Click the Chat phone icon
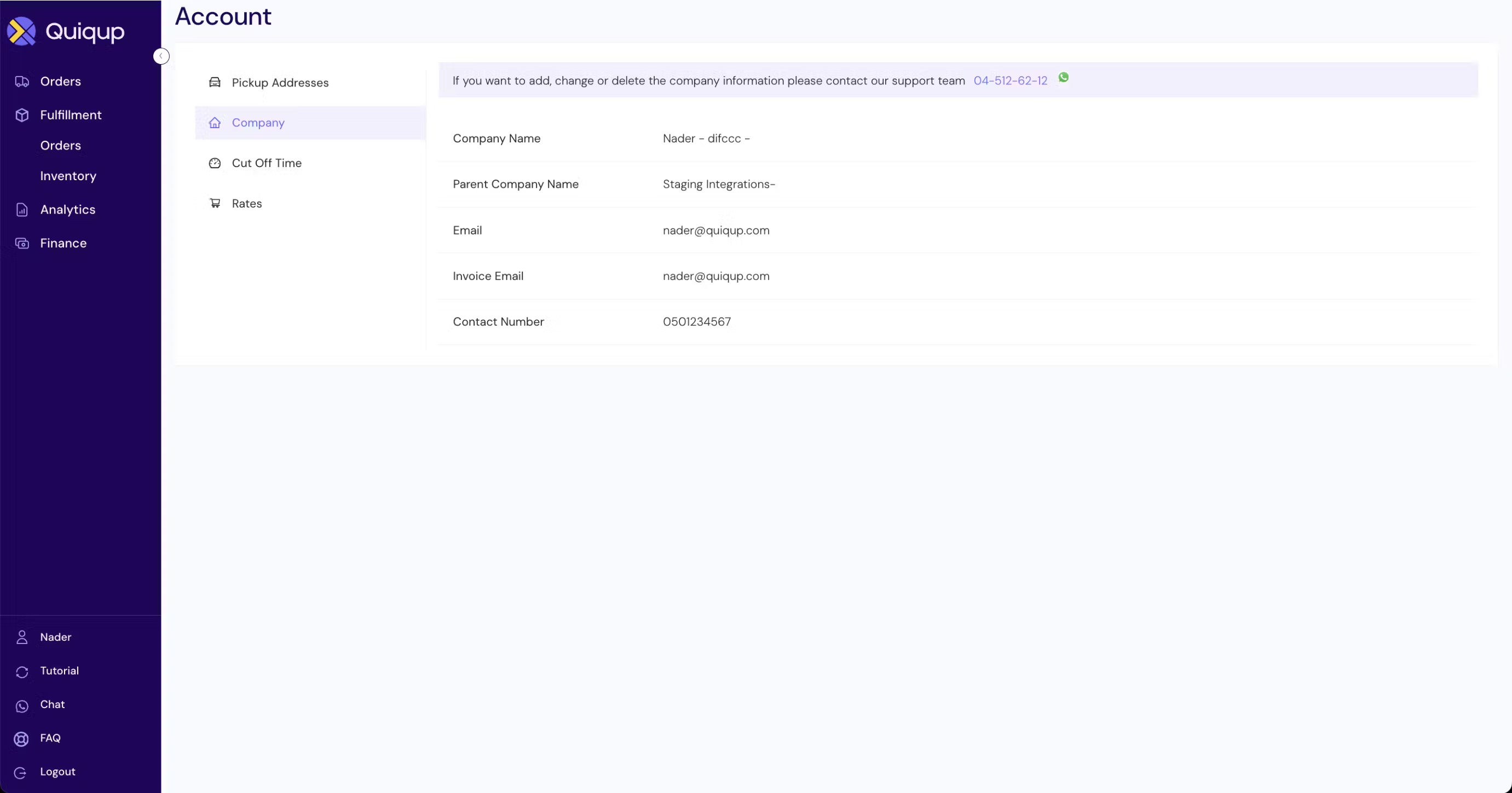The height and width of the screenshot is (793, 1512). [22, 705]
